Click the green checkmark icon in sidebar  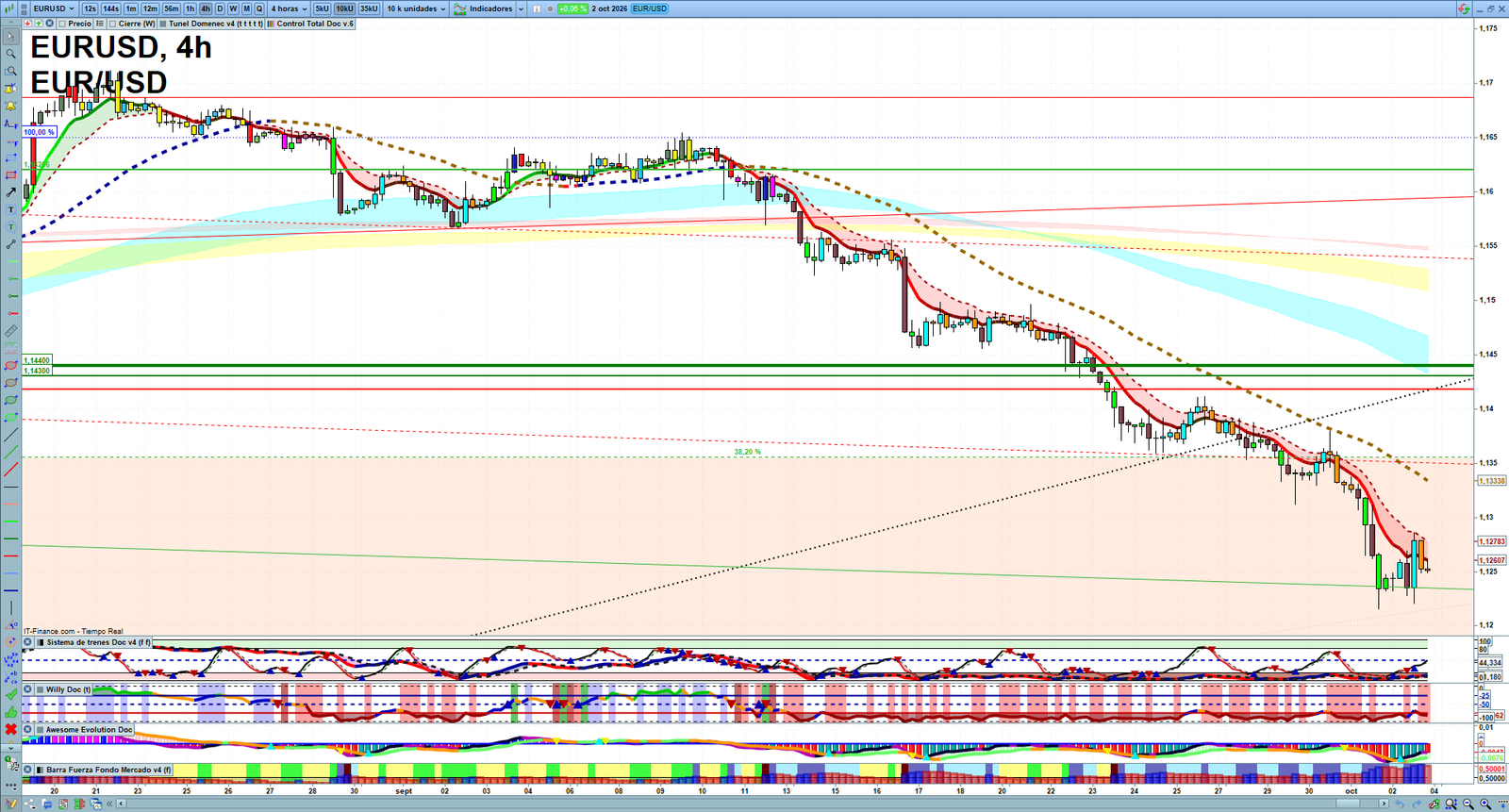click(11, 695)
